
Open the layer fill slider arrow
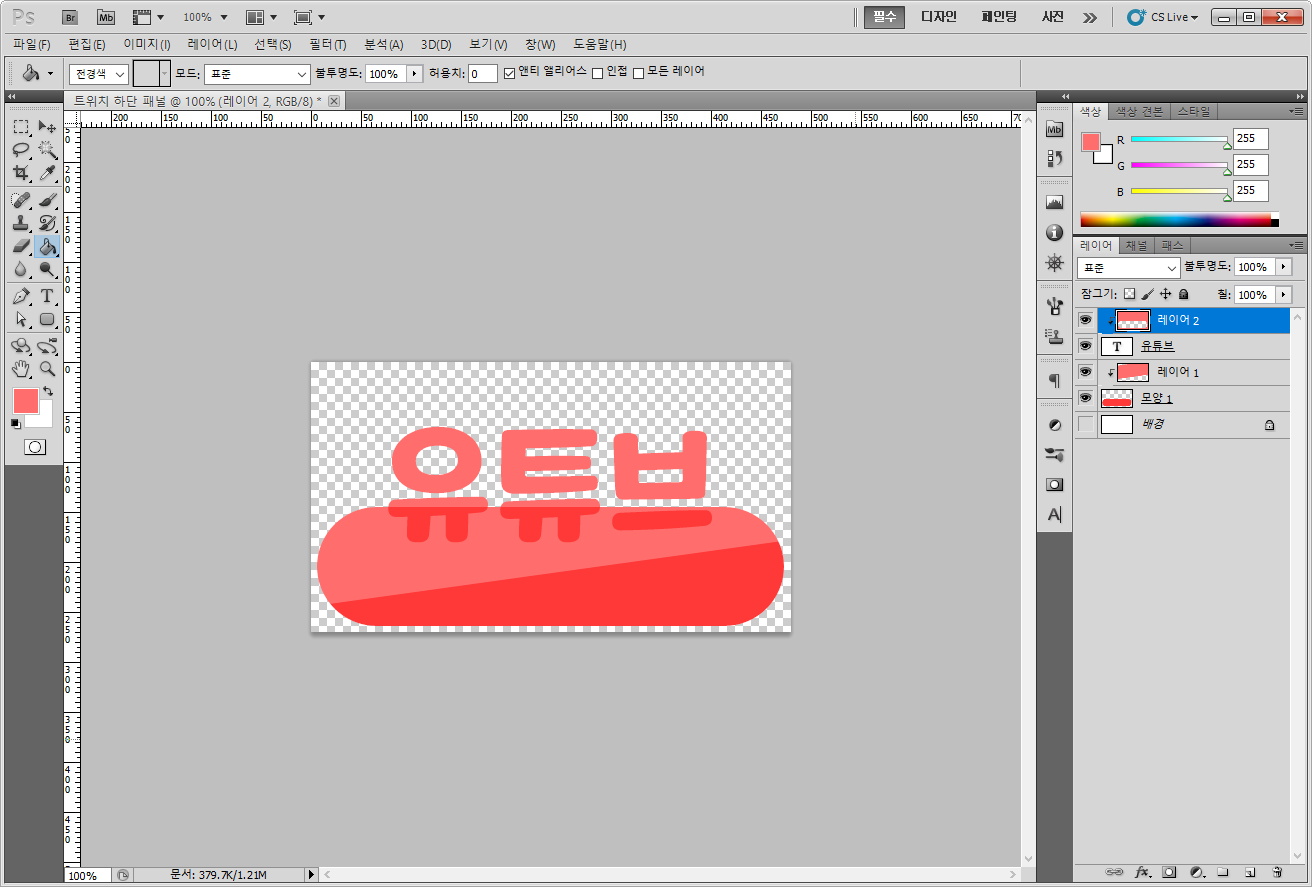point(1283,295)
